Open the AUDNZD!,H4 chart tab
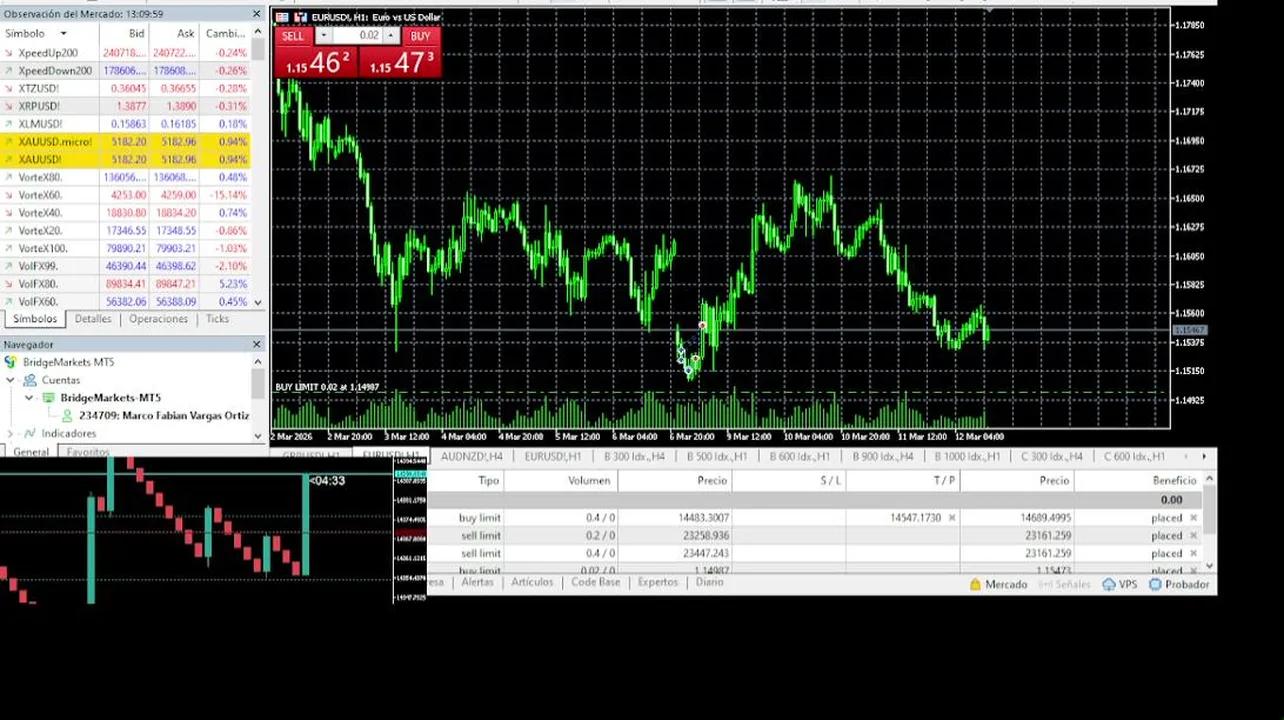 (x=471, y=457)
